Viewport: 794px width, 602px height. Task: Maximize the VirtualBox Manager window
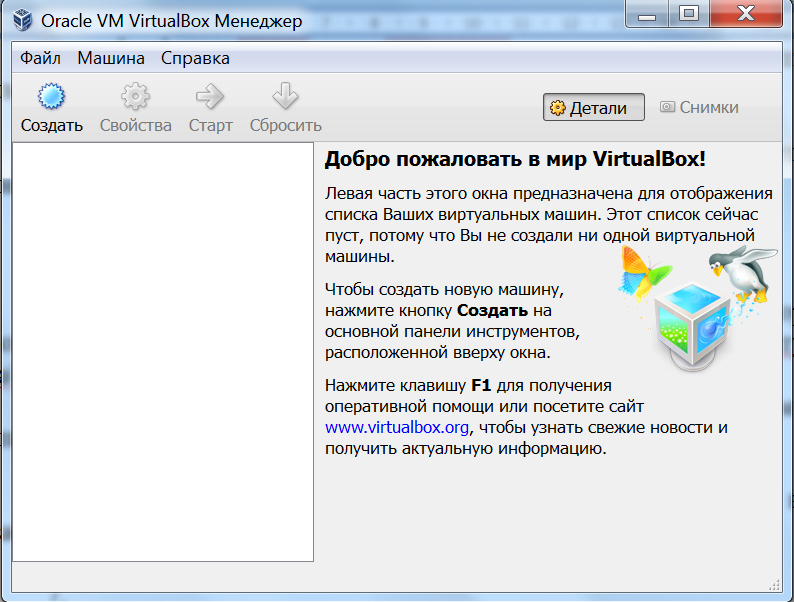[689, 14]
